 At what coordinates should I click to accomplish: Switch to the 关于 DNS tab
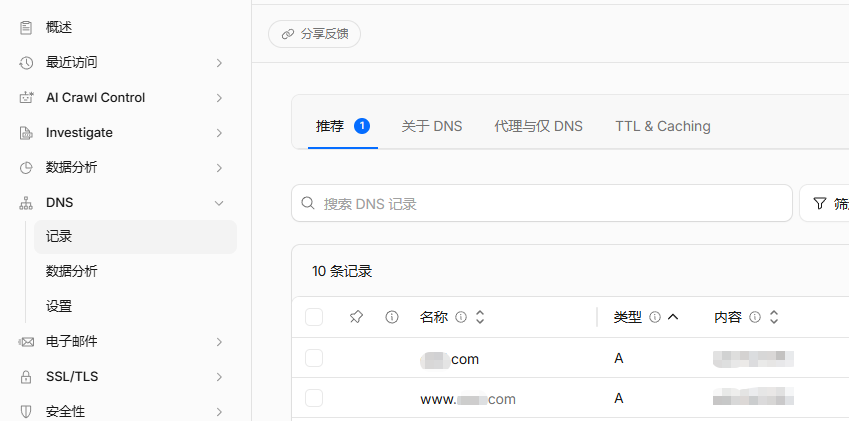click(x=432, y=127)
